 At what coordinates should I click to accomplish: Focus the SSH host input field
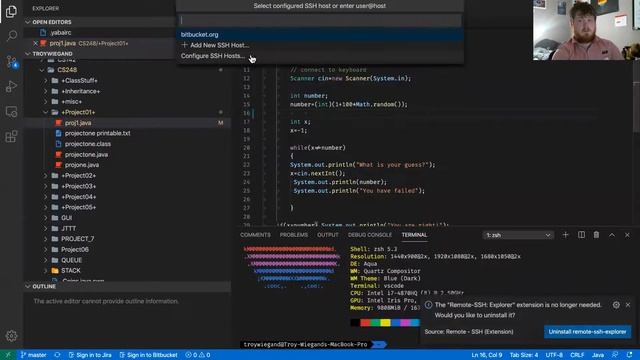(x=320, y=20)
